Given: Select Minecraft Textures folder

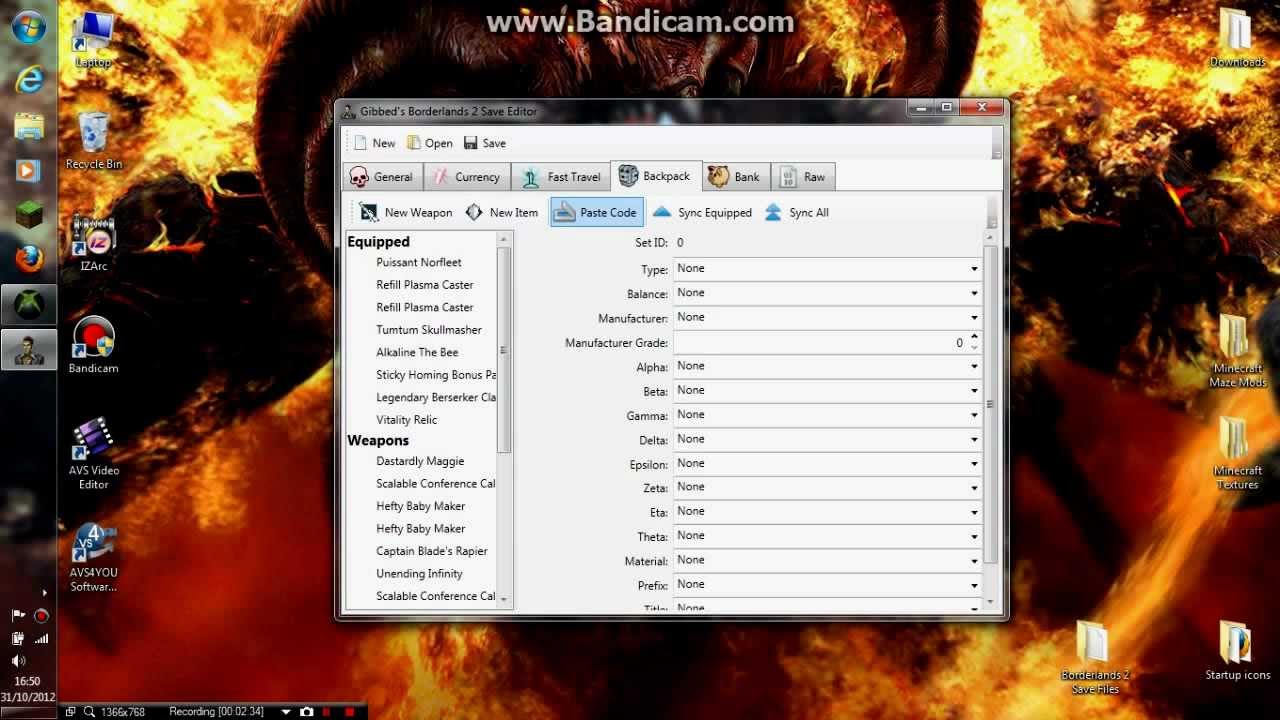Looking at the screenshot, I should click(1238, 454).
